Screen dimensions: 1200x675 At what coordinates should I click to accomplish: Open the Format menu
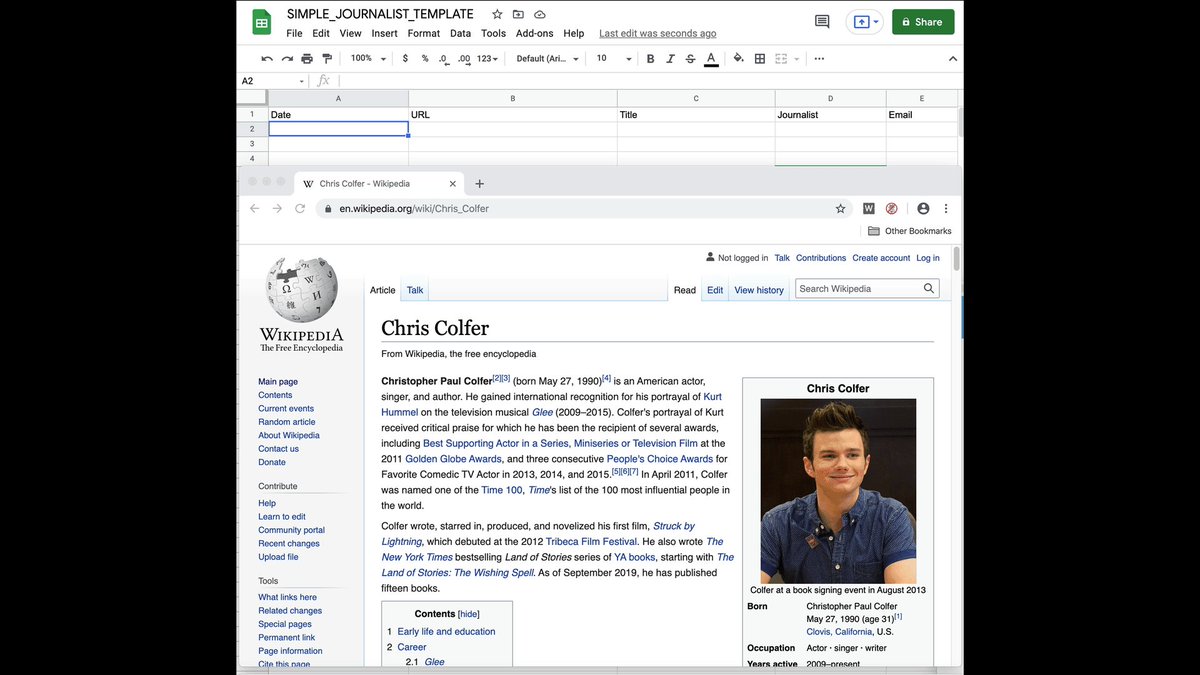pyautogui.click(x=424, y=33)
